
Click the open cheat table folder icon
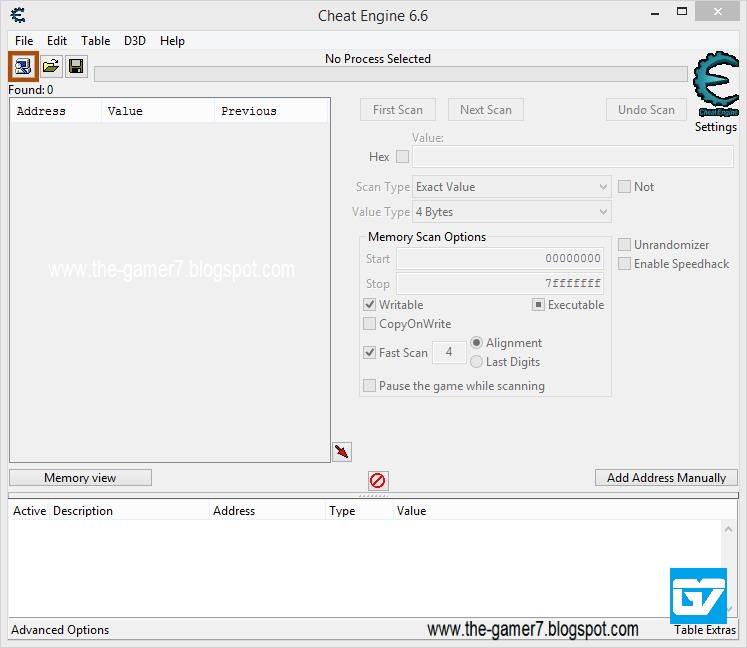point(50,66)
